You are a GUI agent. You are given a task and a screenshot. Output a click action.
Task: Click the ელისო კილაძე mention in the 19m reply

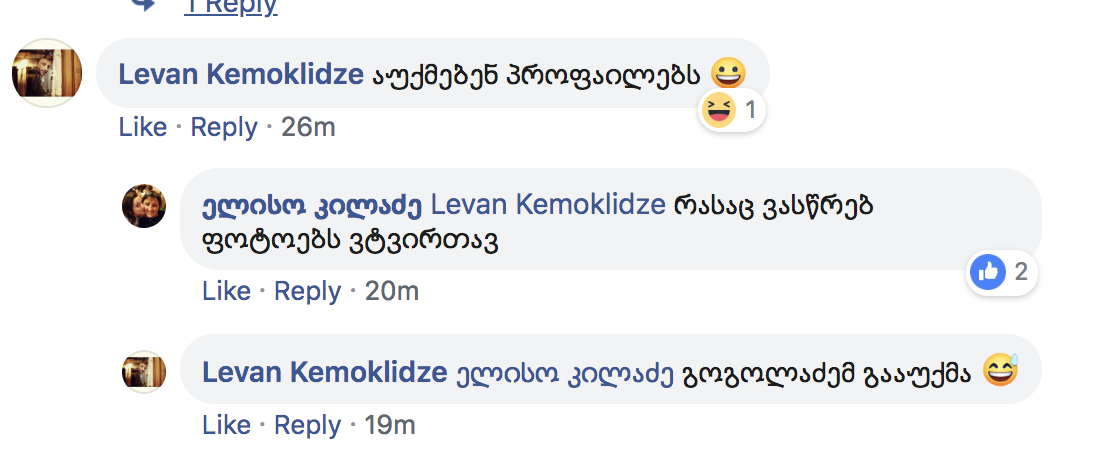(563, 373)
